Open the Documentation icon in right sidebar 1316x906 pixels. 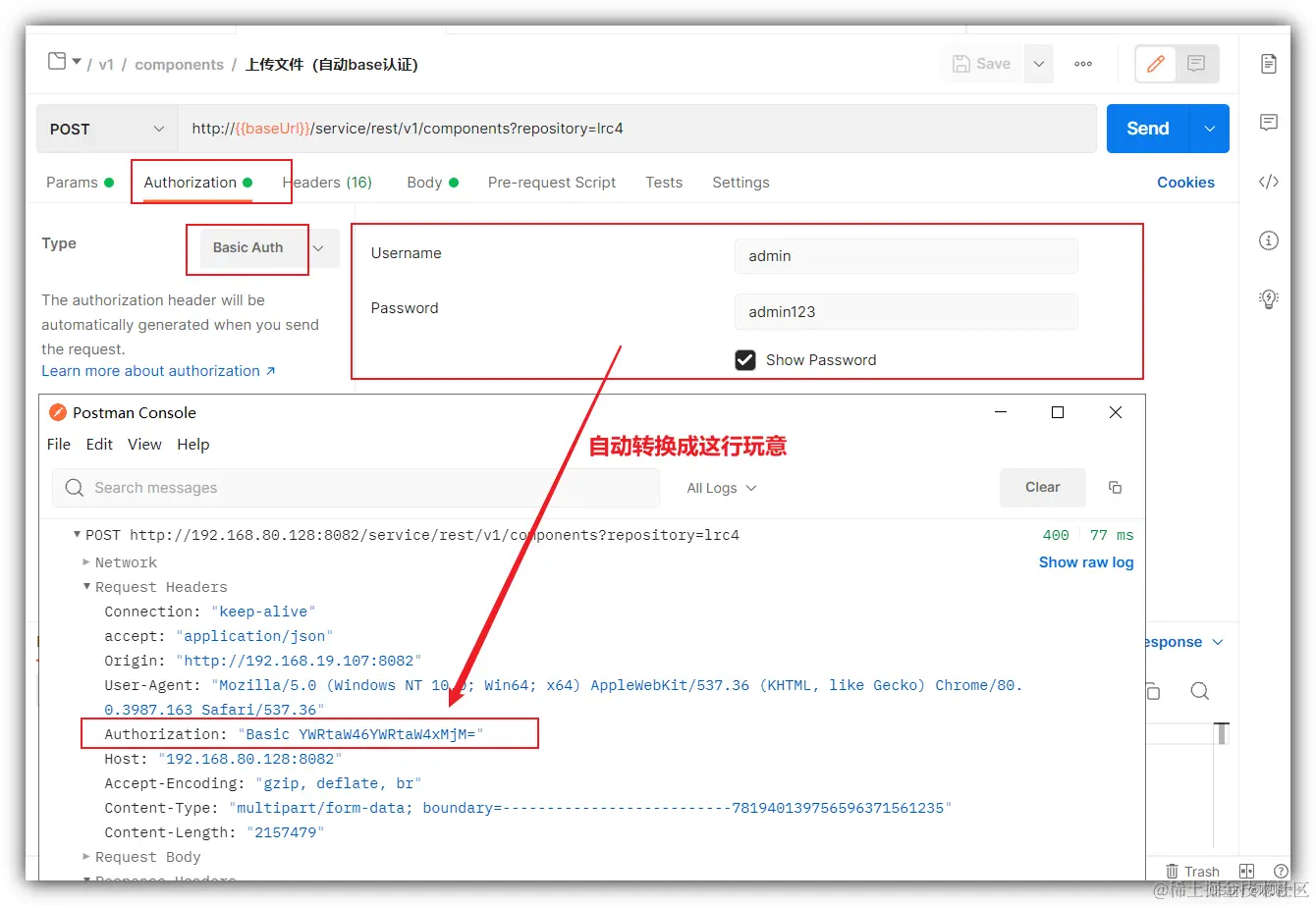coord(1269,64)
